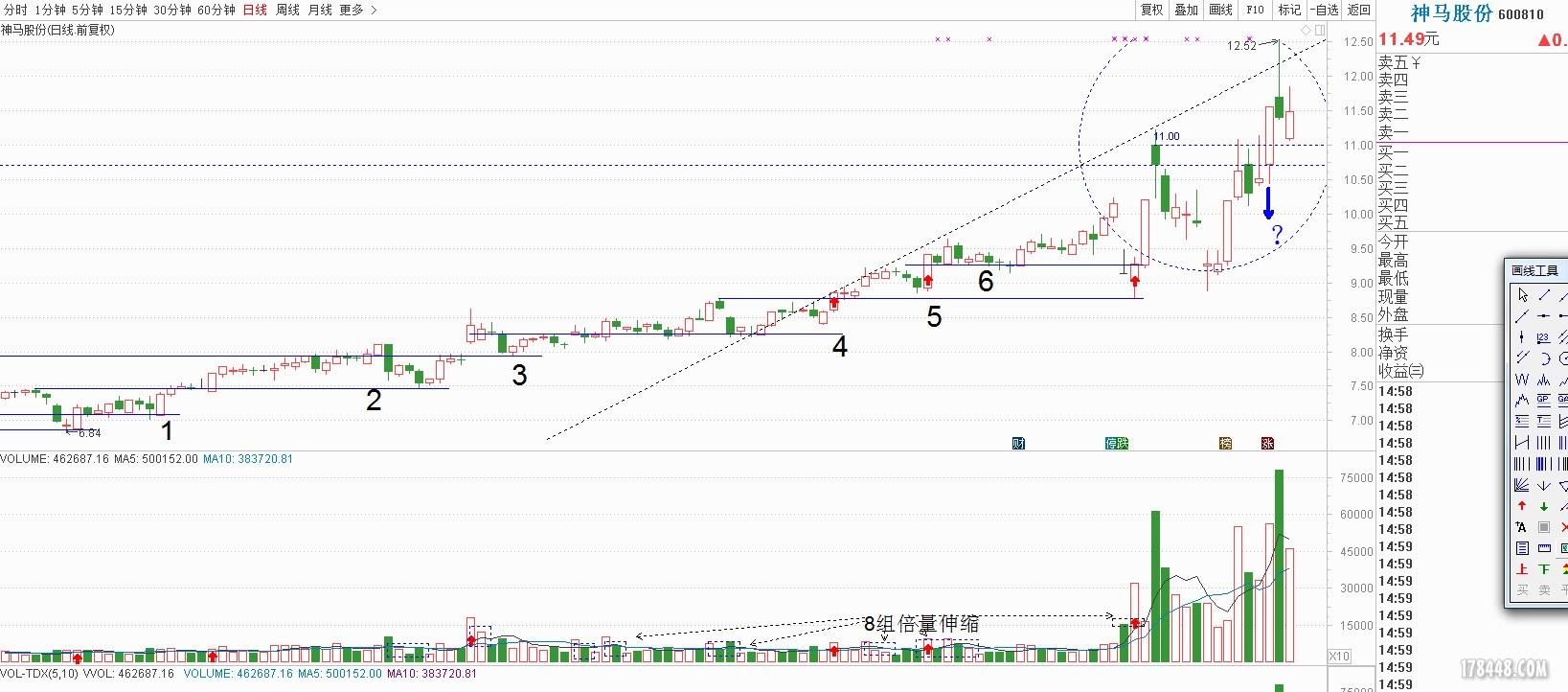Switch to 60分钟 chart period

coord(216,10)
